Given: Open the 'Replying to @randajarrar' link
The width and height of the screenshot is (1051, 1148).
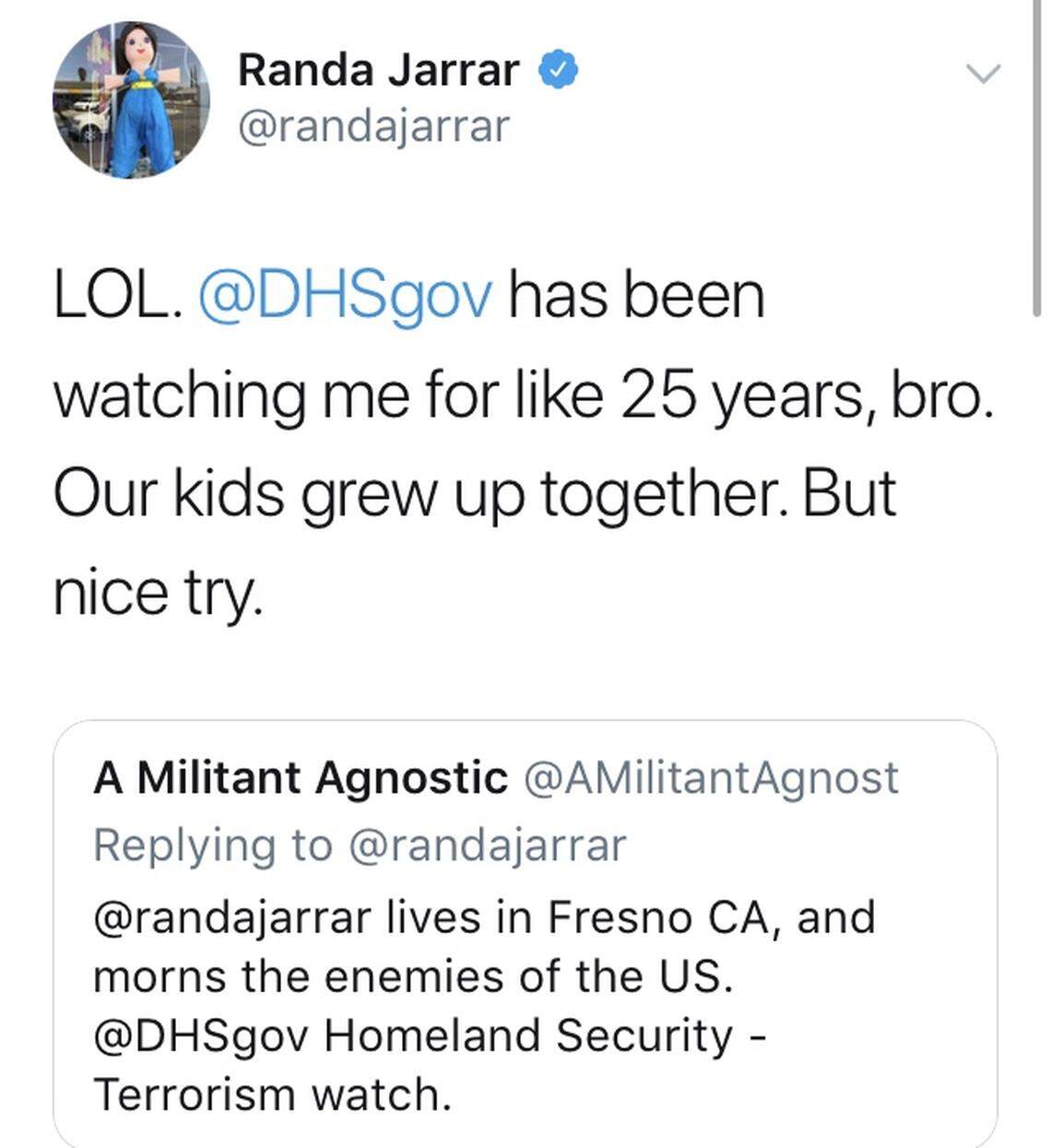Looking at the screenshot, I should click(x=358, y=842).
